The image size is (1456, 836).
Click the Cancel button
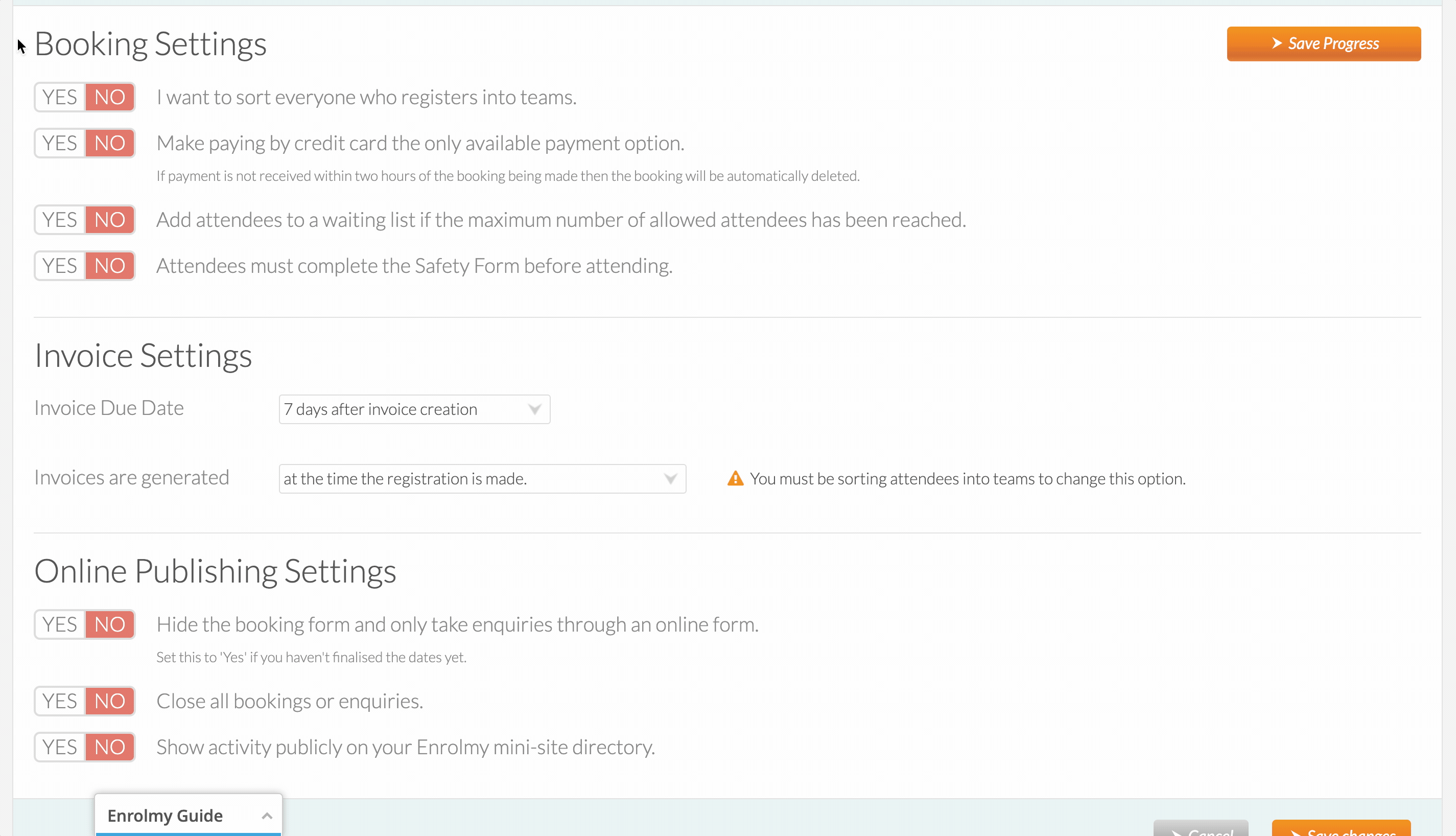tap(1201, 828)
